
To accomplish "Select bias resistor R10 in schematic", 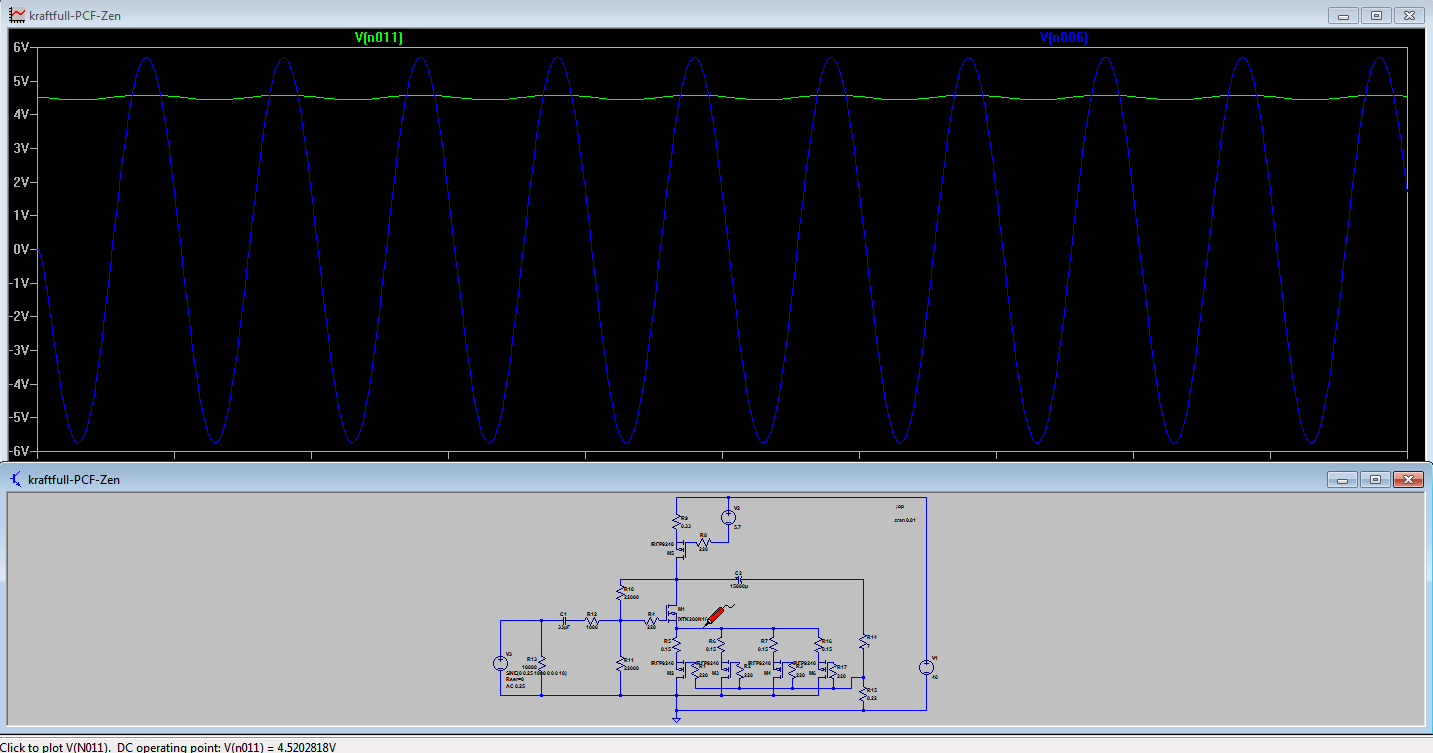I will (x=621, y=593).
